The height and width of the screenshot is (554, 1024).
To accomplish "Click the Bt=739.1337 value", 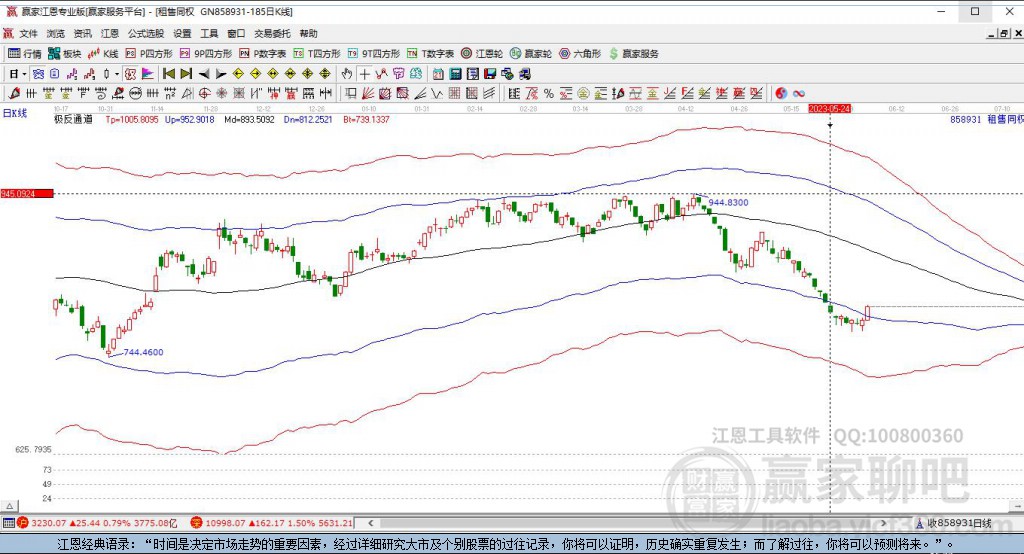I will (366, 120).
